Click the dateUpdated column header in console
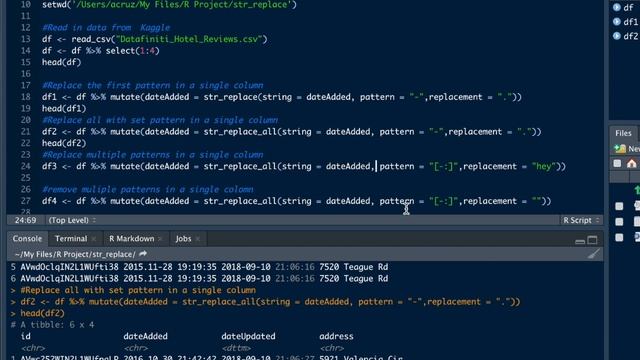Image resolution: width=640 pixels, height=360 pixels. pos(248,336)
